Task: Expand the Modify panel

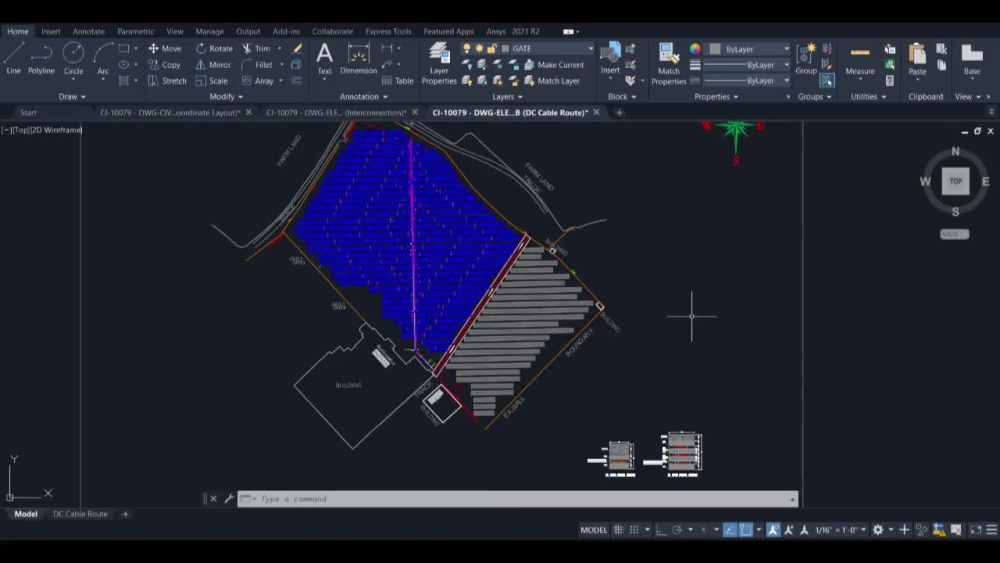Action: pyautogui.click(x=226, y=97)
